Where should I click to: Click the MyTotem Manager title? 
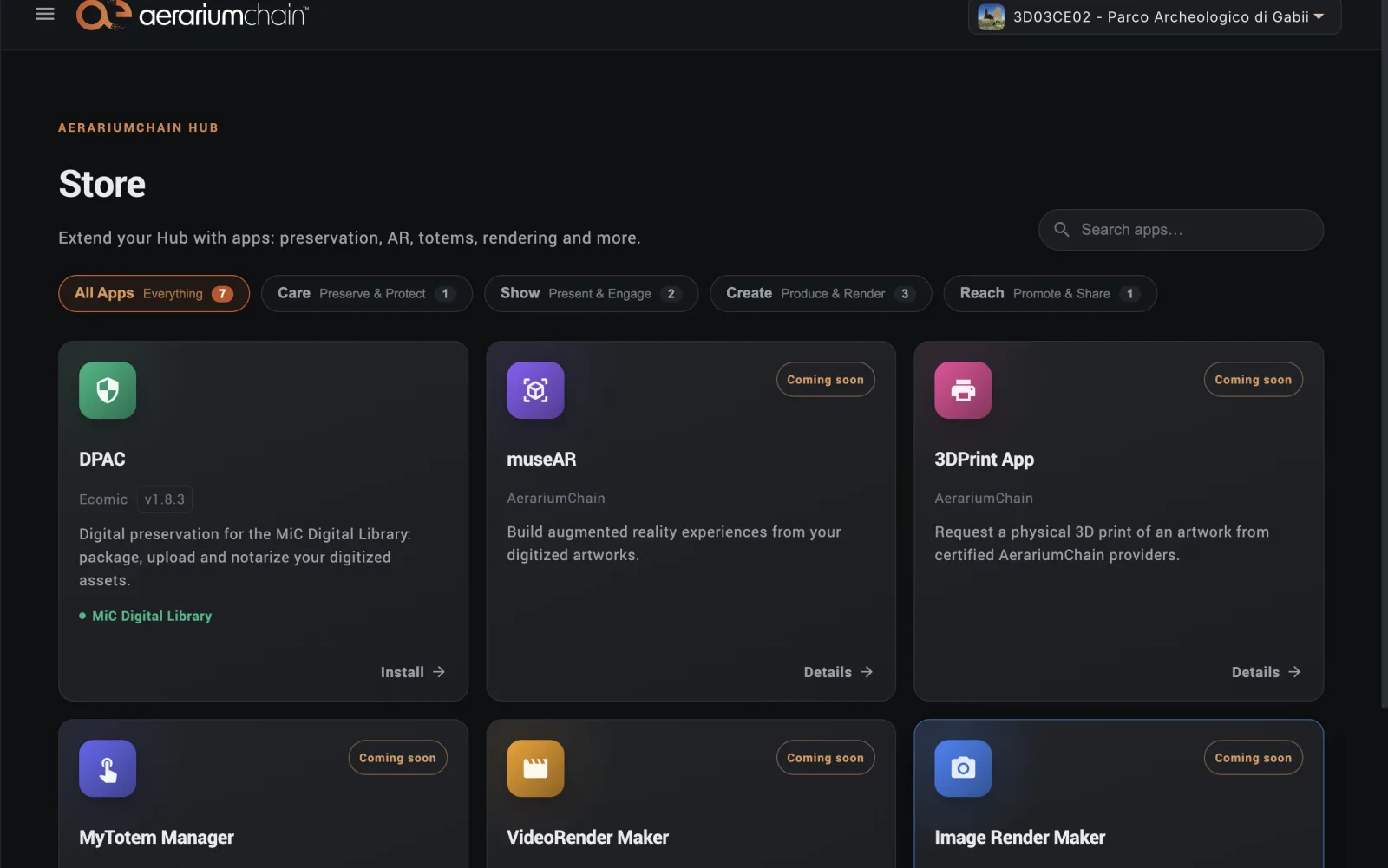(156, 838)
